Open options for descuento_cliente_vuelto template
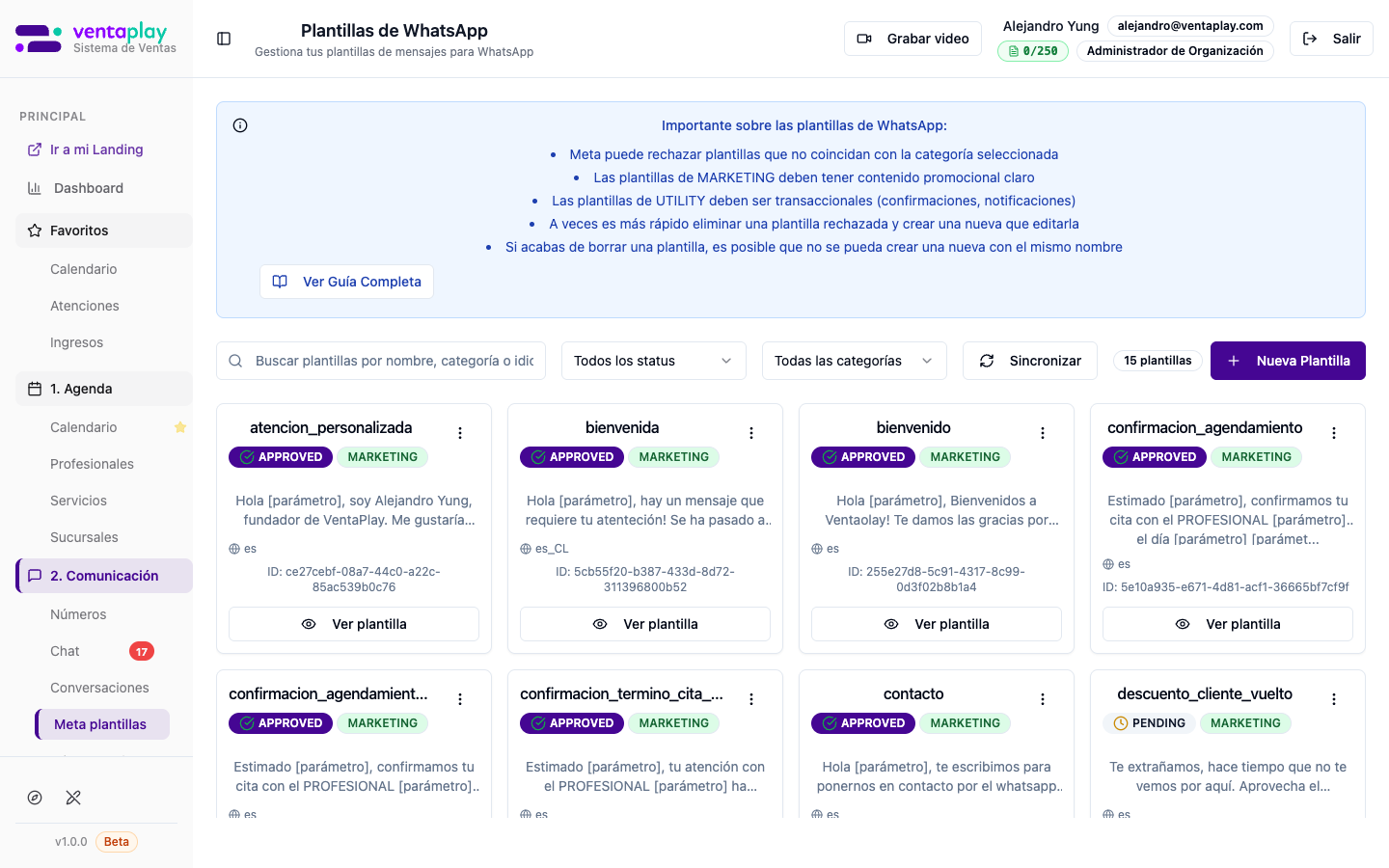 tap(1334, 699)
